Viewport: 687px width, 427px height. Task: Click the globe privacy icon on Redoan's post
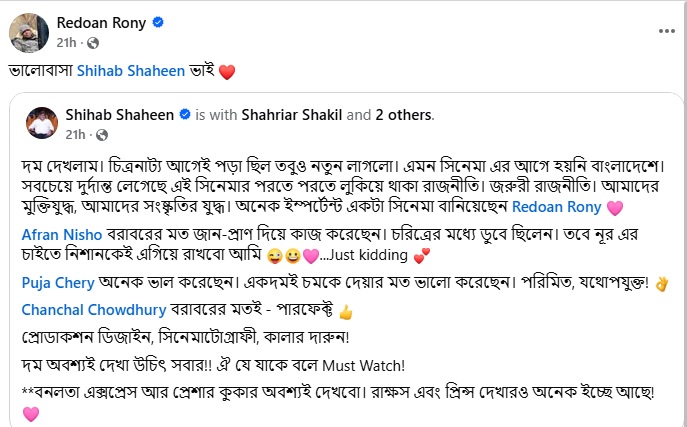(94, 43)
